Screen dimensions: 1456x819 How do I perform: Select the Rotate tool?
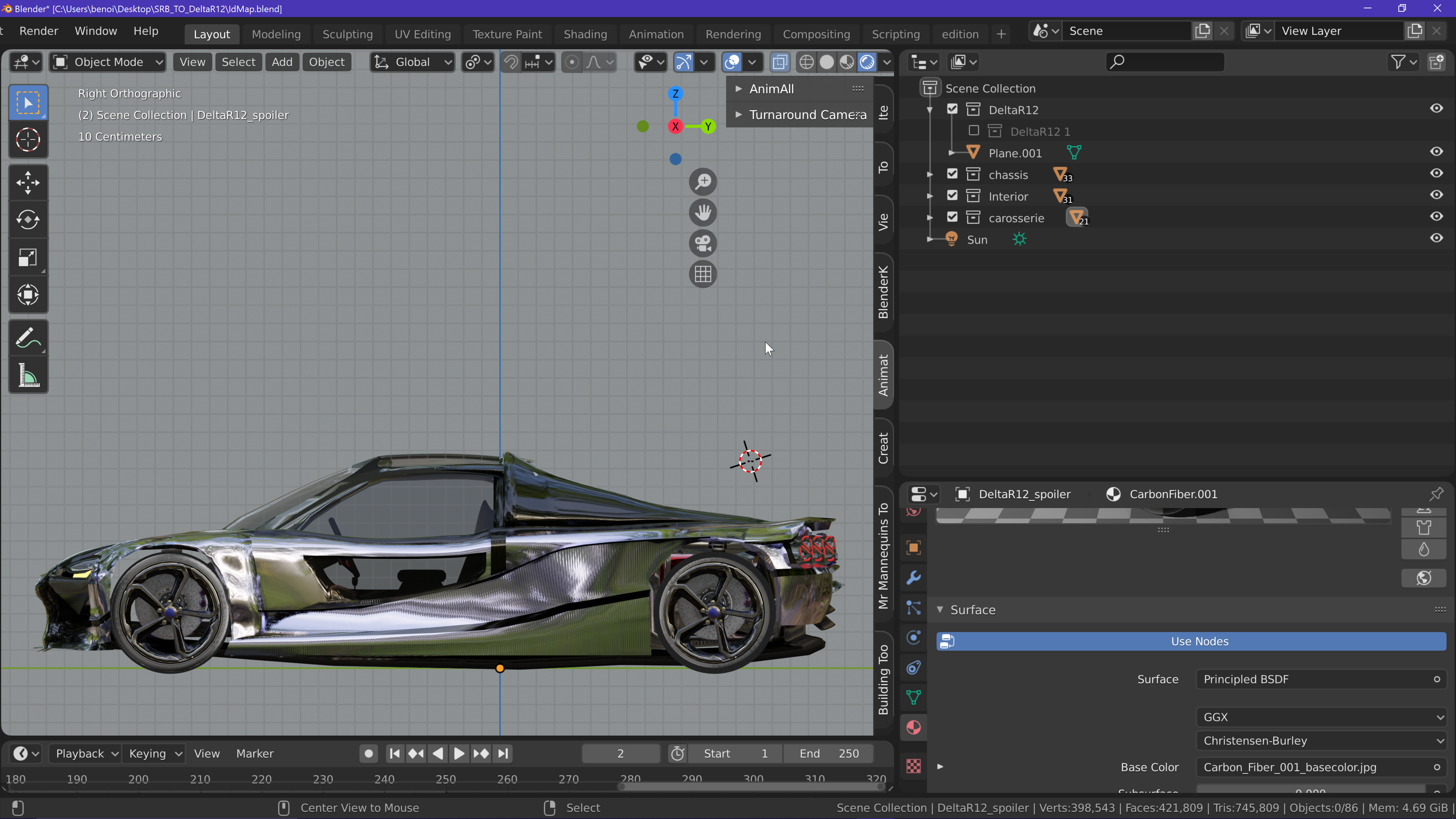[28, 220]
